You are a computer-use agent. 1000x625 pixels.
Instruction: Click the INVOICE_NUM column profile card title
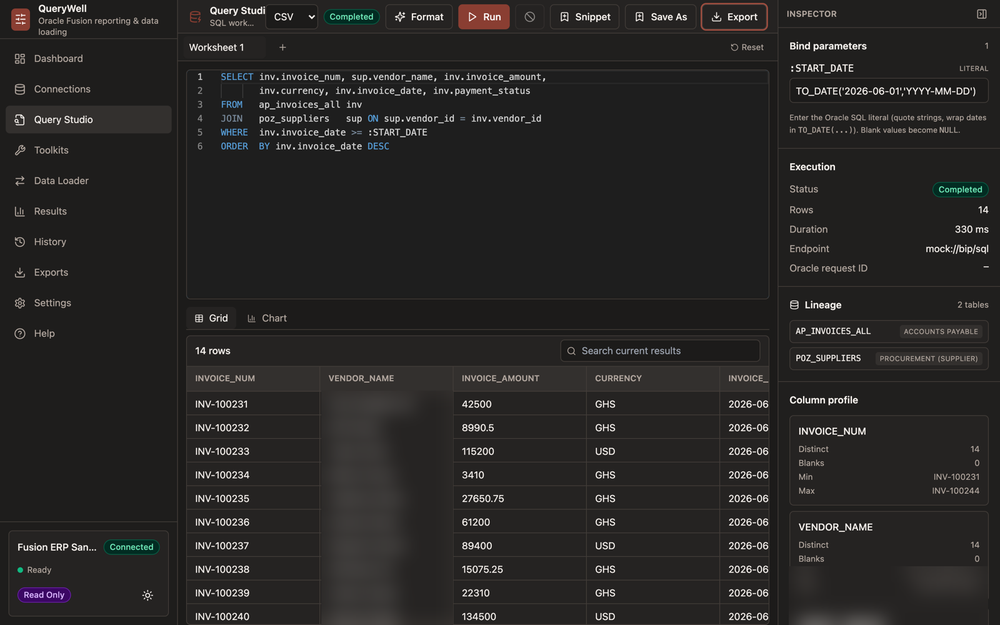click(x=832, y=431)
